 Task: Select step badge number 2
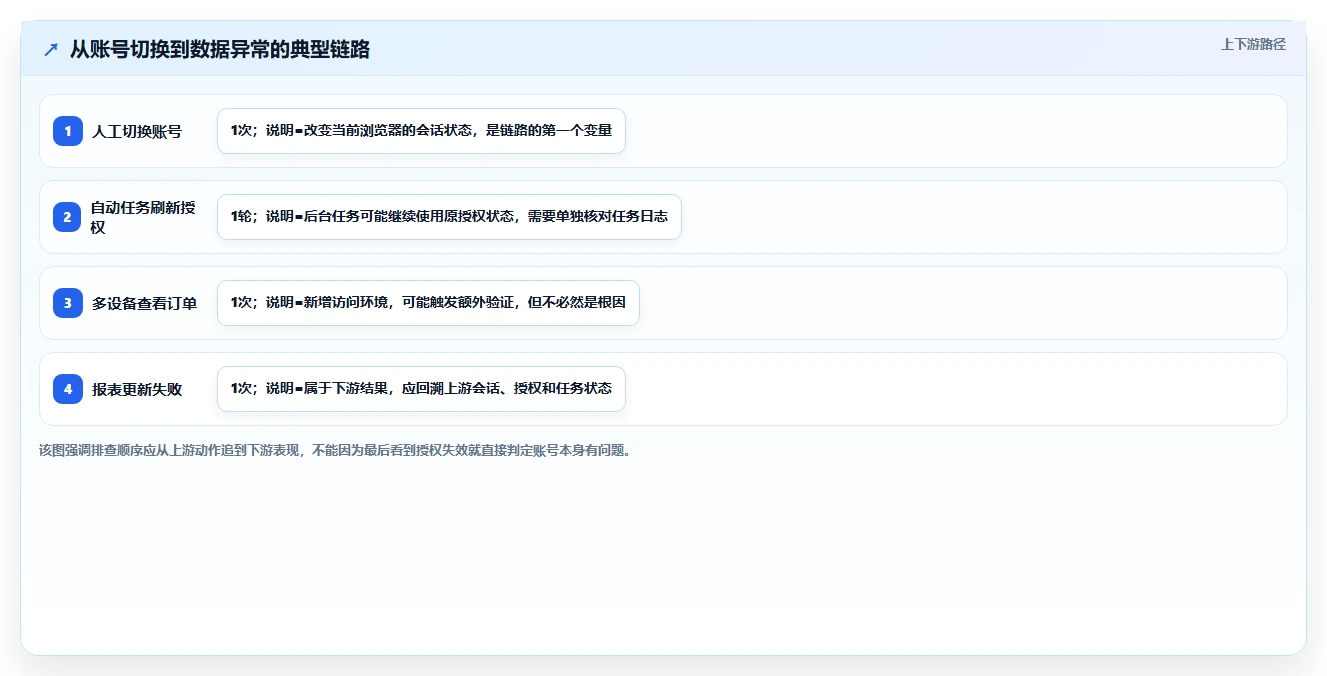tap(68, 217)
